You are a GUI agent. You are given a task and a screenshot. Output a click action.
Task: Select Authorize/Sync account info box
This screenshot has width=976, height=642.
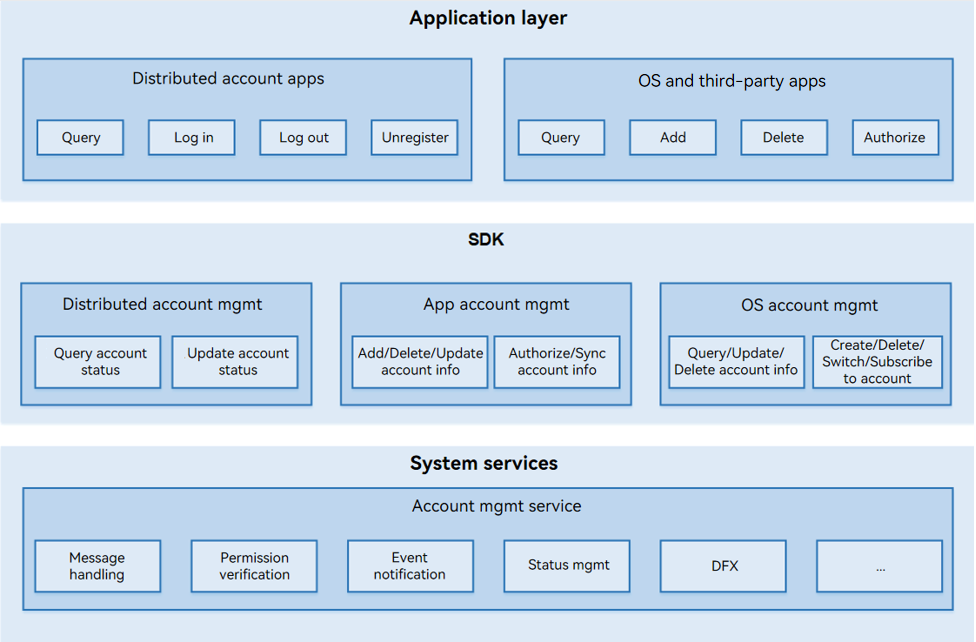[x=557, y=362]
